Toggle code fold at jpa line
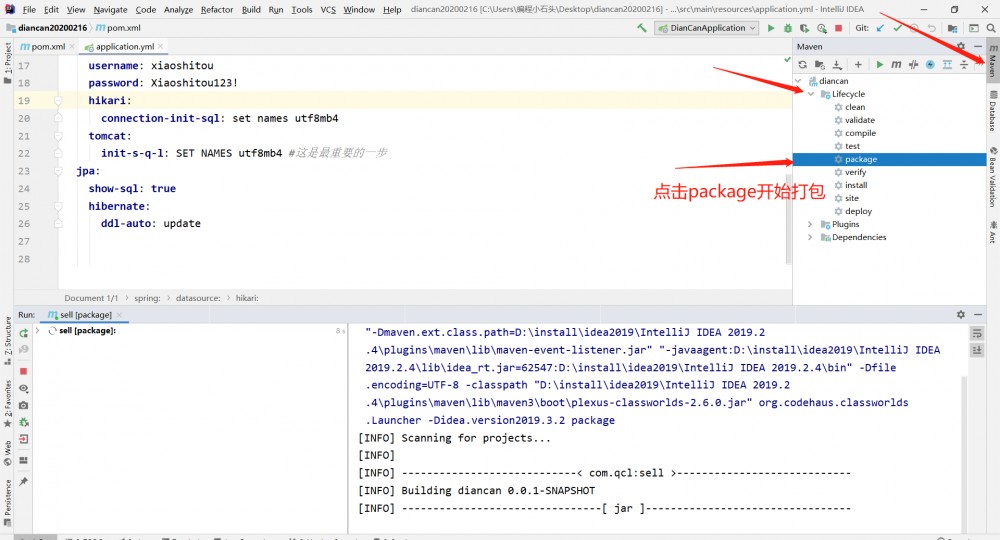This screenshot has height=540, width=1000. click(58, 171)
